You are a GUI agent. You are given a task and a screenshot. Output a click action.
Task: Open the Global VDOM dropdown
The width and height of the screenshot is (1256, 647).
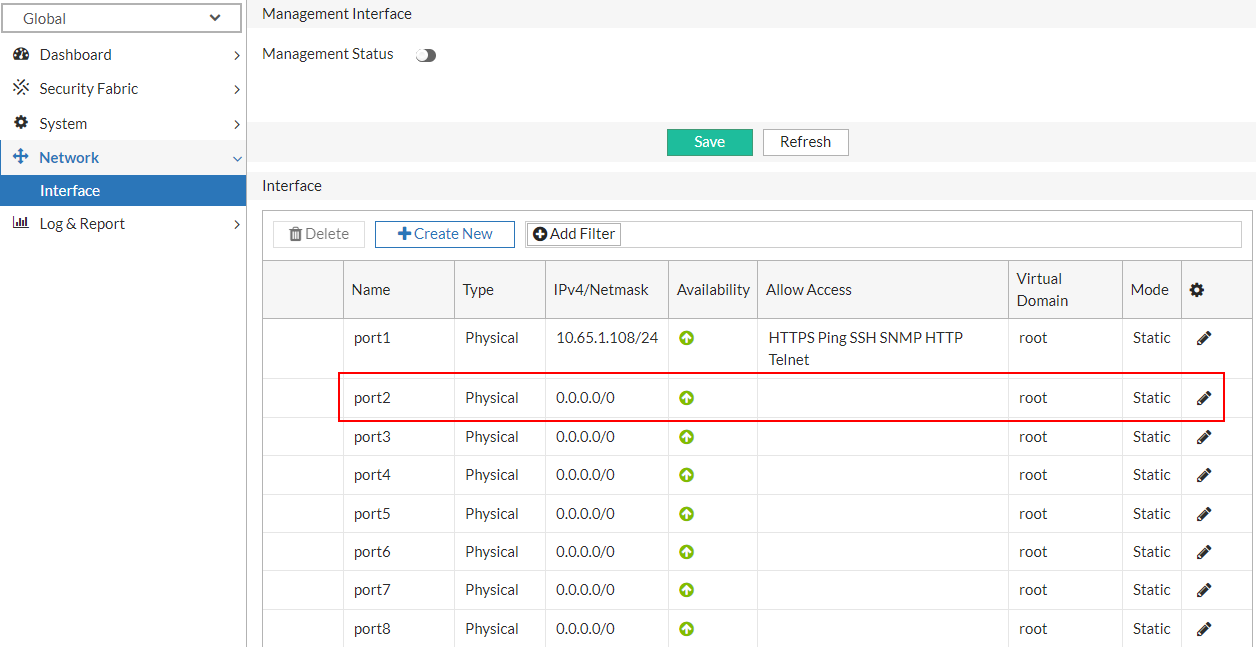[121, 18]
